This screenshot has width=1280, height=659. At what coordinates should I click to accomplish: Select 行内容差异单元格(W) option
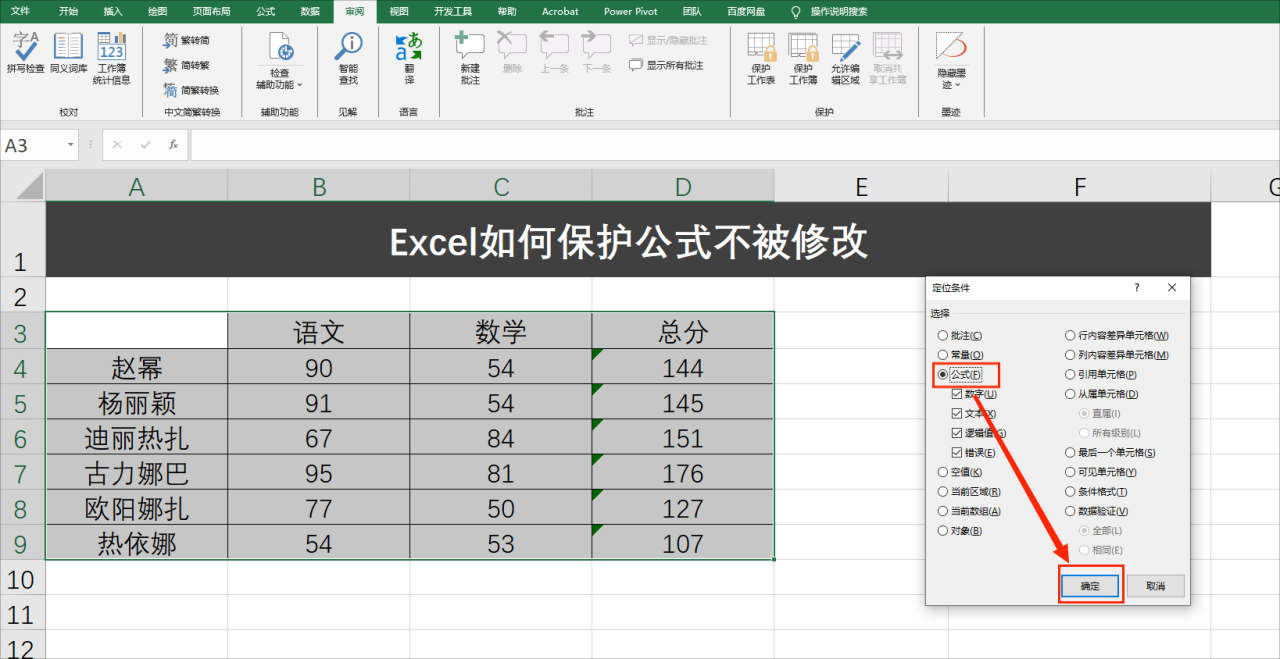[1117, 336]
